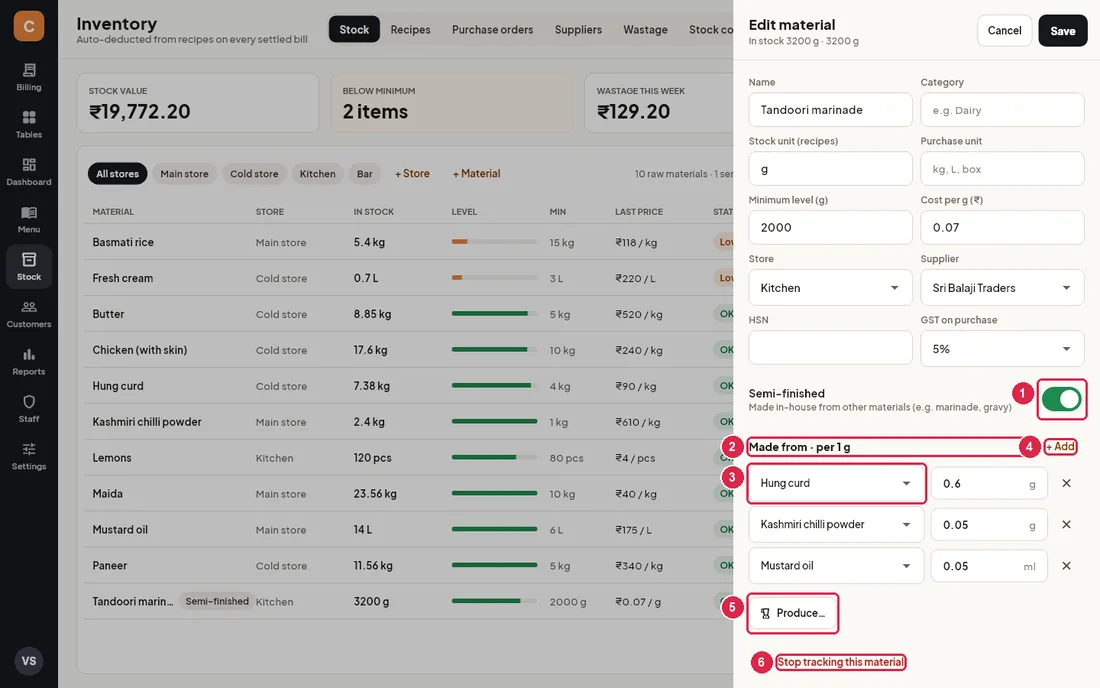Click the HSN input field
The width and height of the screenshot is (1100, 688).
pos(830,348)
